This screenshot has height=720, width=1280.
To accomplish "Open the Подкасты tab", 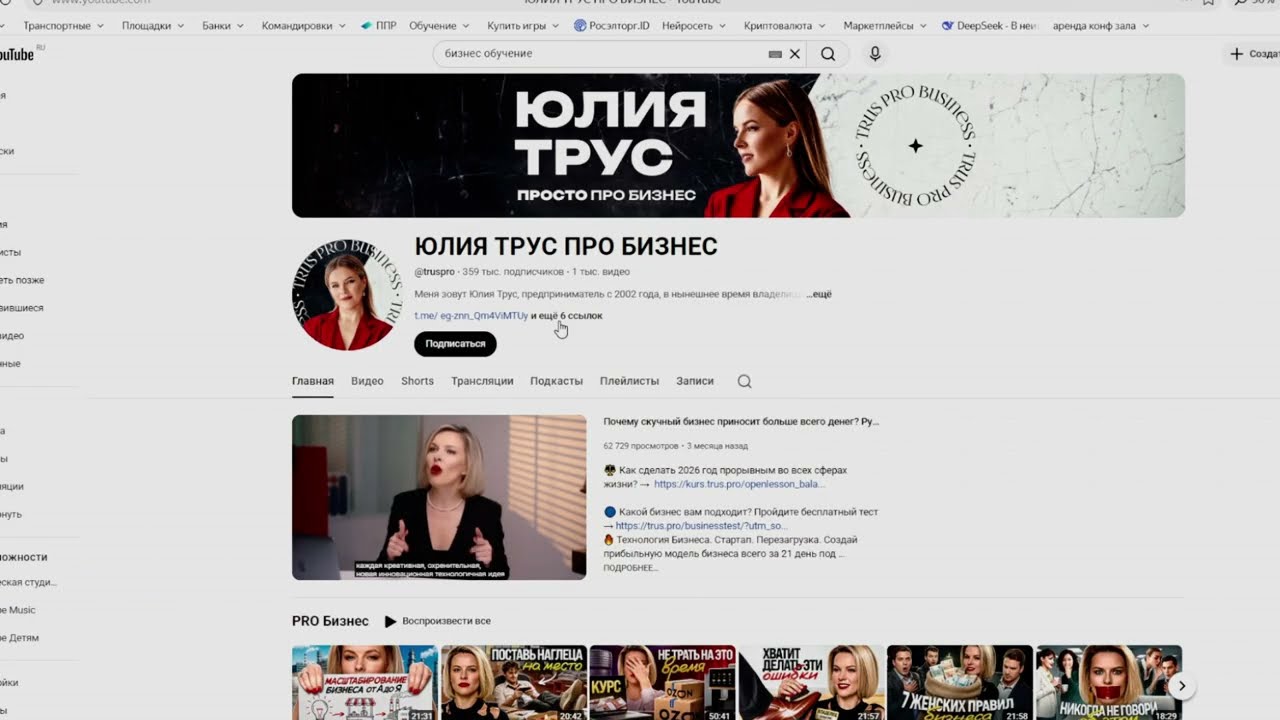I will [x=556, y=381].
